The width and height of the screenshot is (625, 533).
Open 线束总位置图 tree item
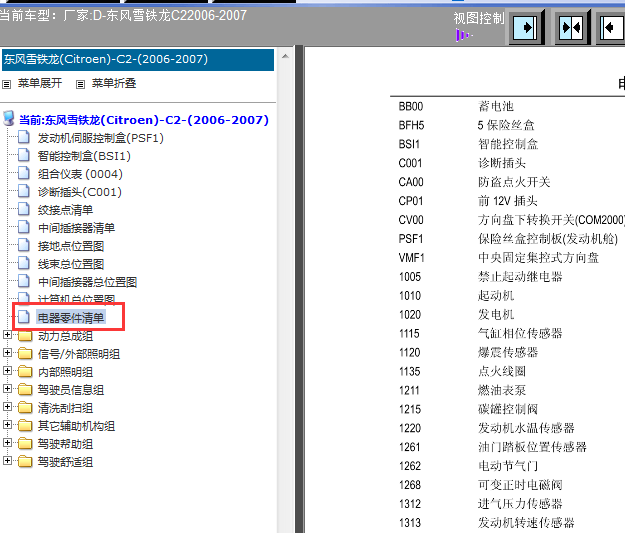[x=71, y=264]
